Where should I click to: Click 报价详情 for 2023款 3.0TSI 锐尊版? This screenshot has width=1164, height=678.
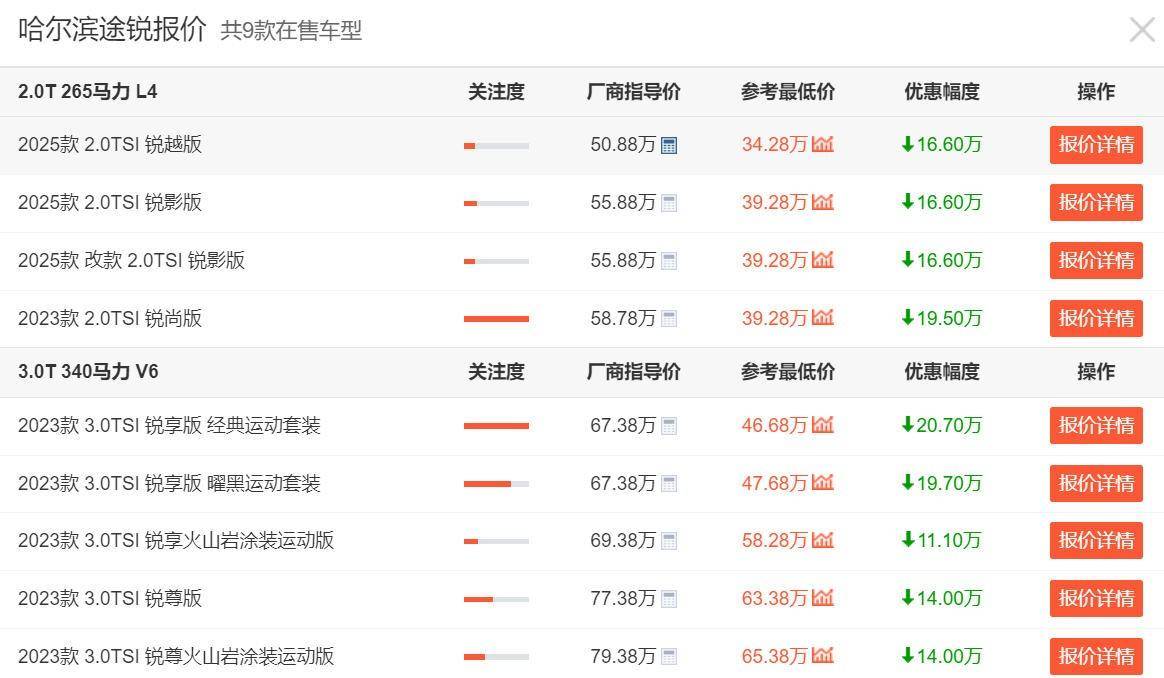[x=1096, y=599]
